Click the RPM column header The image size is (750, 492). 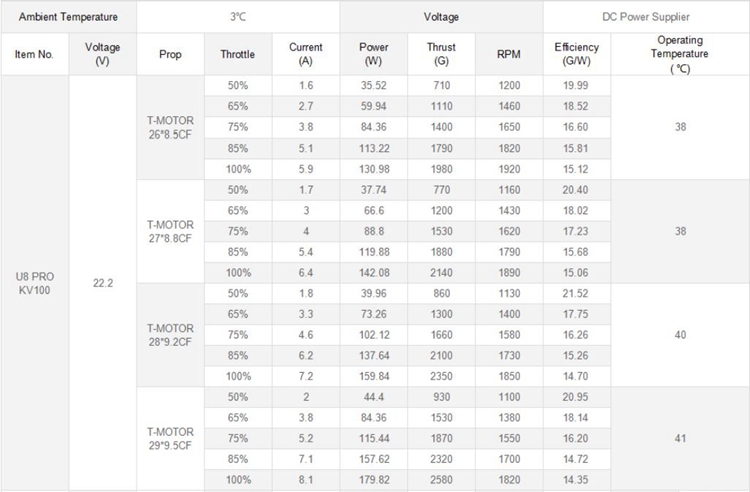point(508,54)
